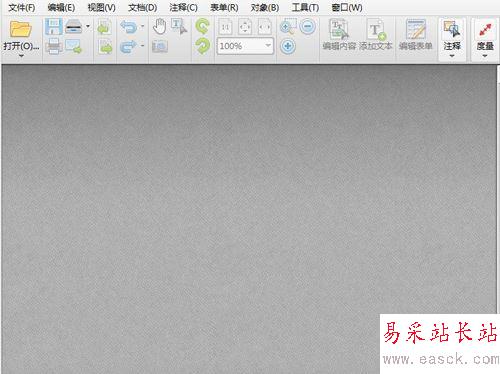Choose the Select Text tool

[x=179, y=27]
